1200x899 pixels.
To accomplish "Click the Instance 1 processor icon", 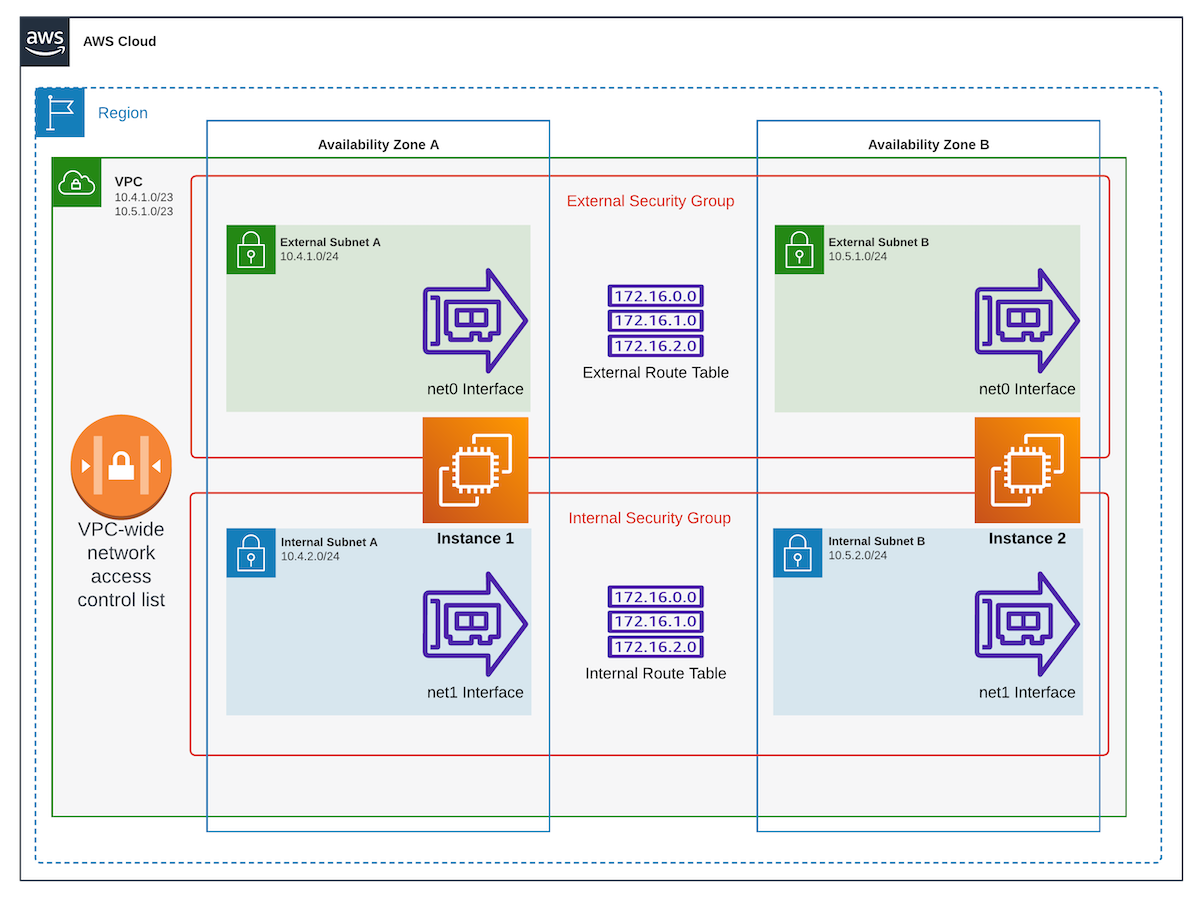I will tap(475, 469).
